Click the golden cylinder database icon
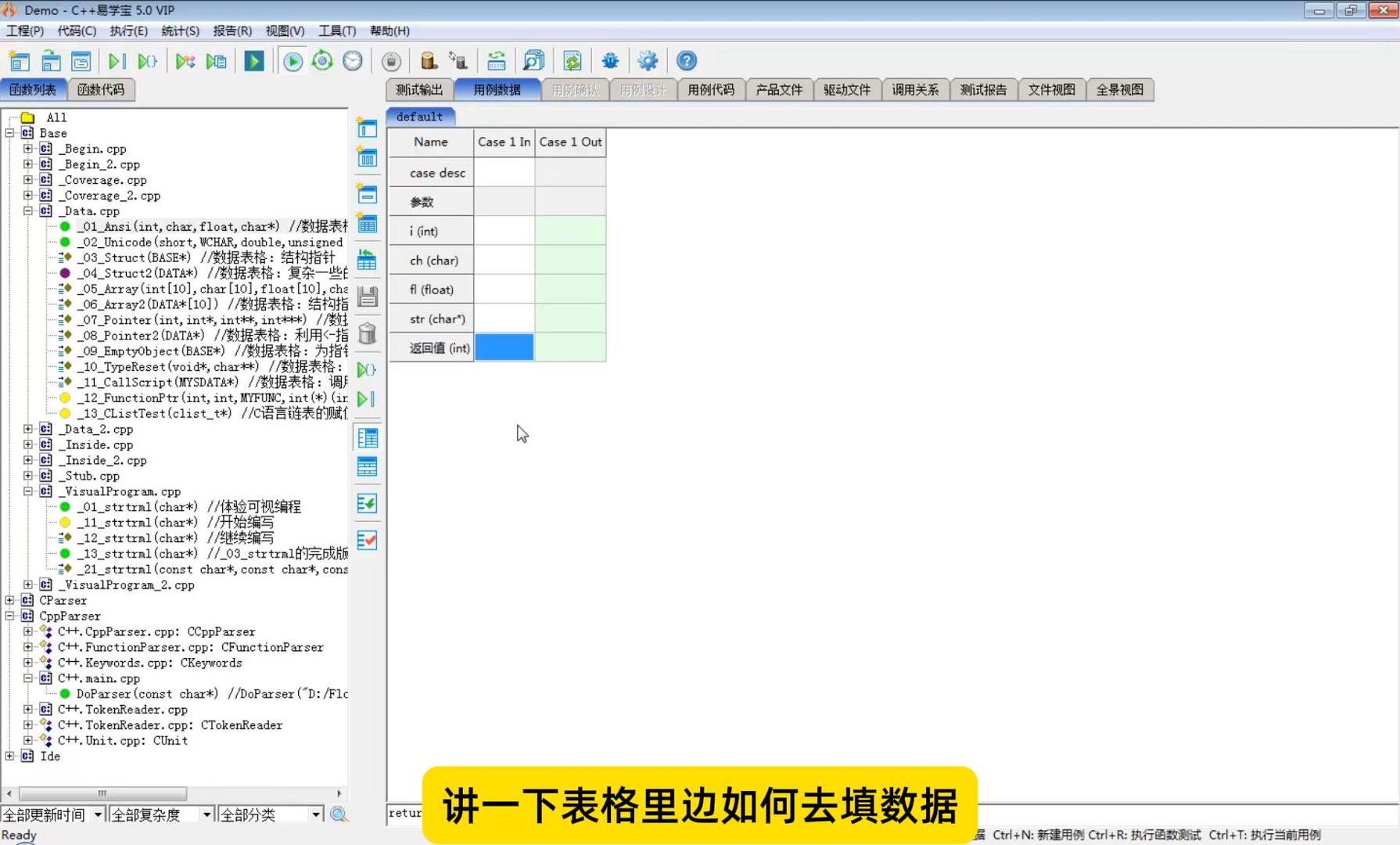This screenshot has height=845, width=1400. point(428,61)
